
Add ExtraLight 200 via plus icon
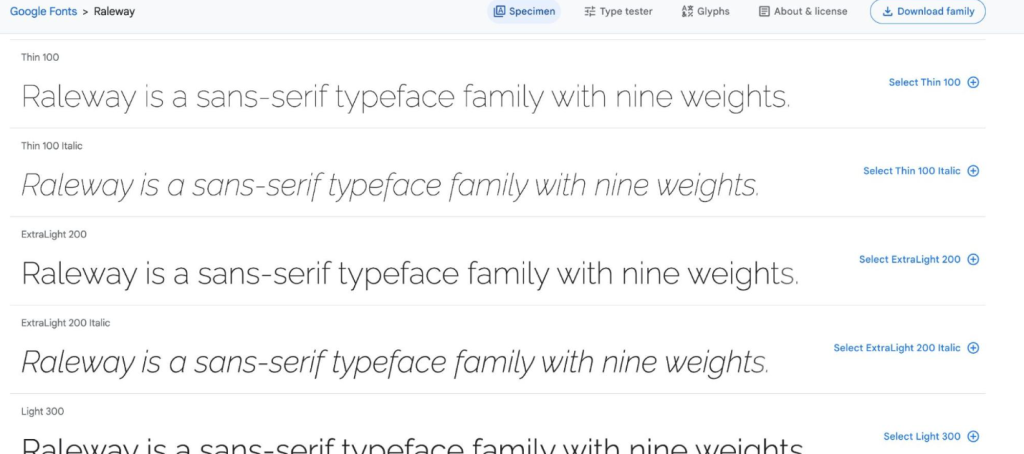point(973,259)
